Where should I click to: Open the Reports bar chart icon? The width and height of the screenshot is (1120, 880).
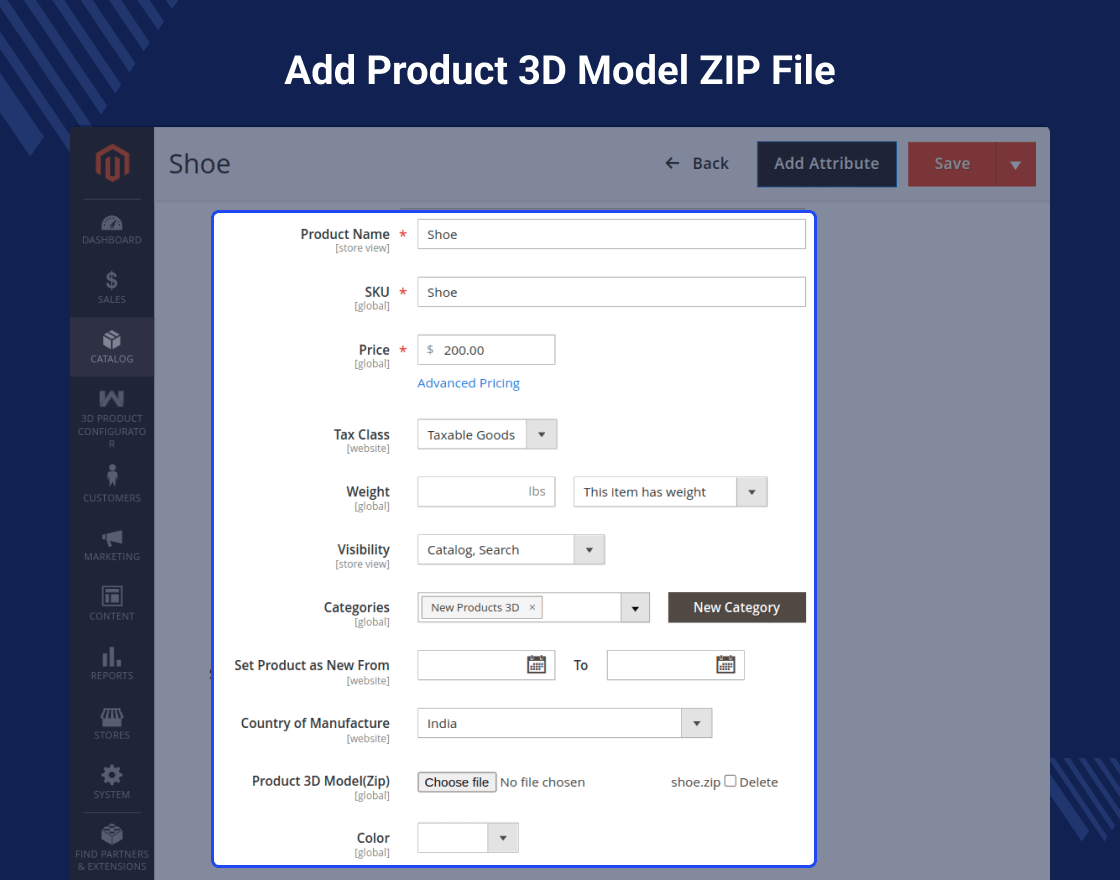click(x=112, y=657)
